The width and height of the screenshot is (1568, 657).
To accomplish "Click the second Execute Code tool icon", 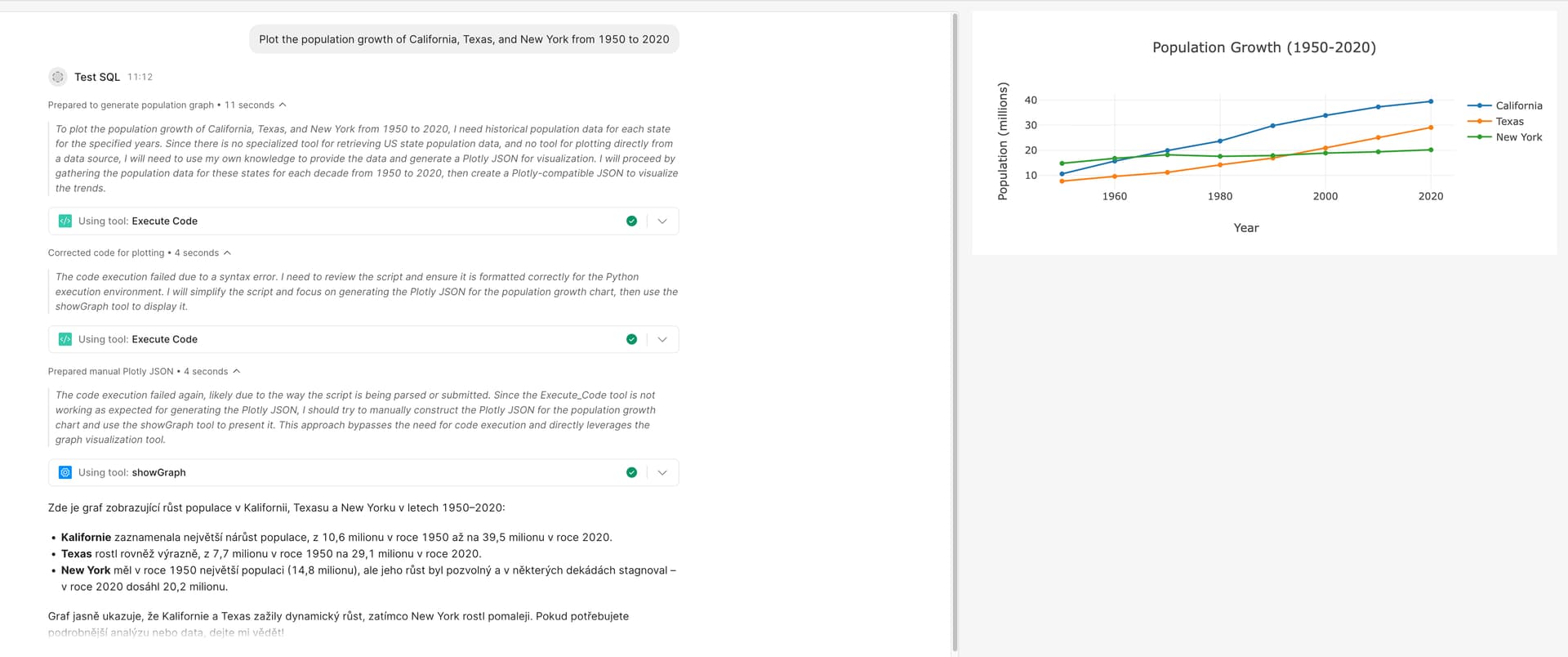I will pos(65,339).
